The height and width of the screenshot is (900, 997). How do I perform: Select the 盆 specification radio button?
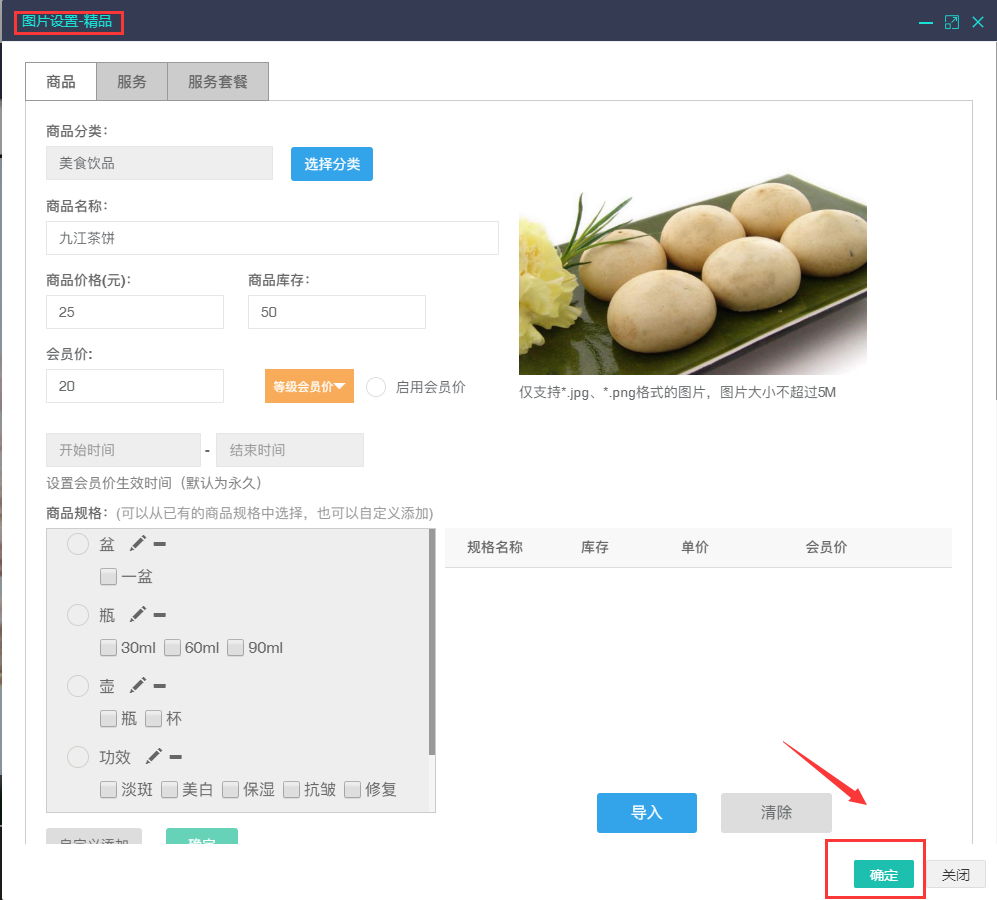tap(78, 544)
